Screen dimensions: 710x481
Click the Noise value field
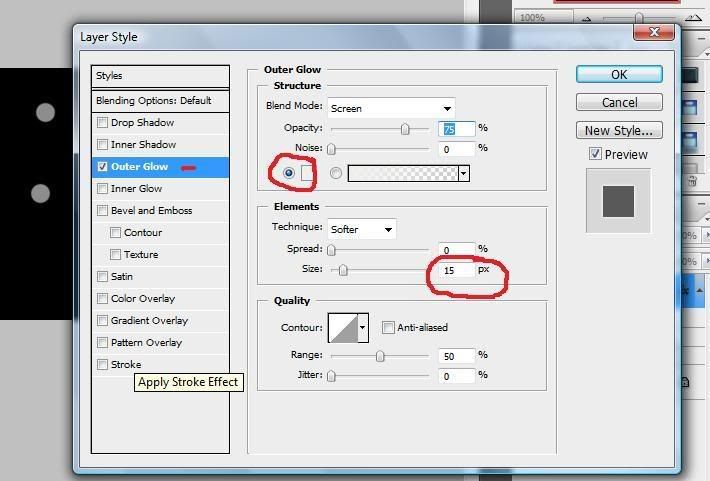point(456,149)
